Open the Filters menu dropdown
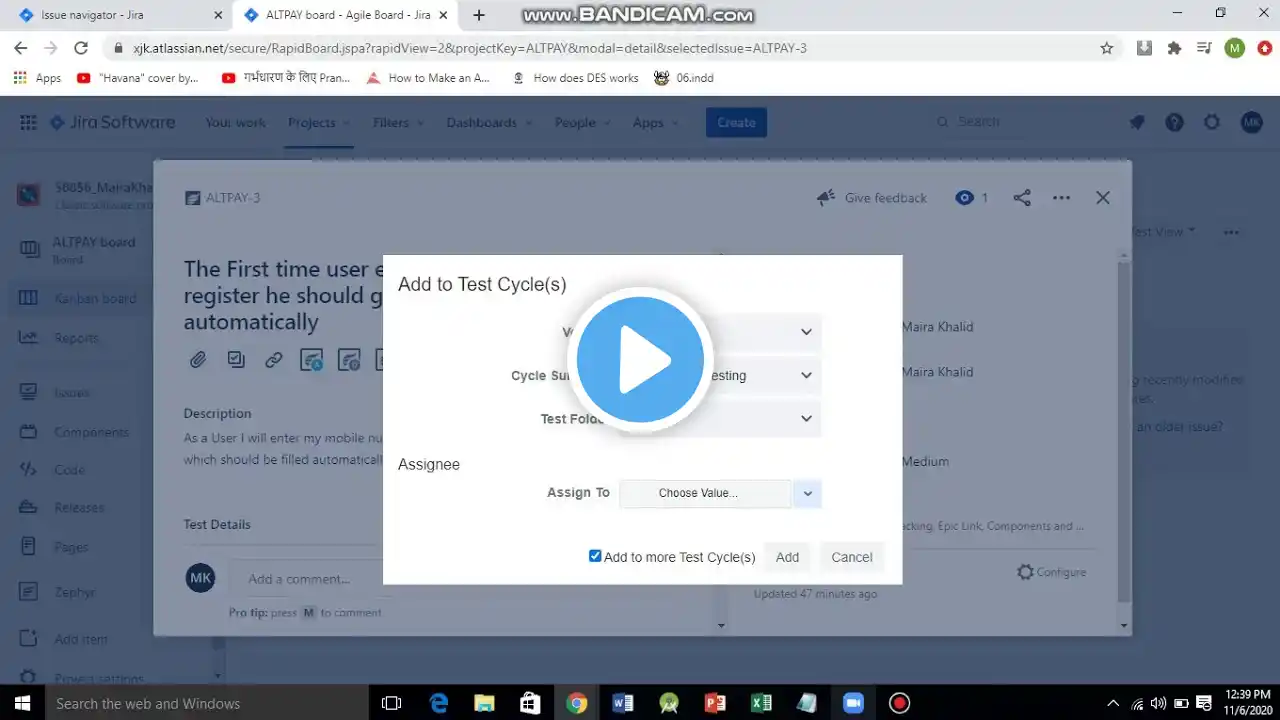Viewport: 1280px width, 720px height. pos(398,123)
